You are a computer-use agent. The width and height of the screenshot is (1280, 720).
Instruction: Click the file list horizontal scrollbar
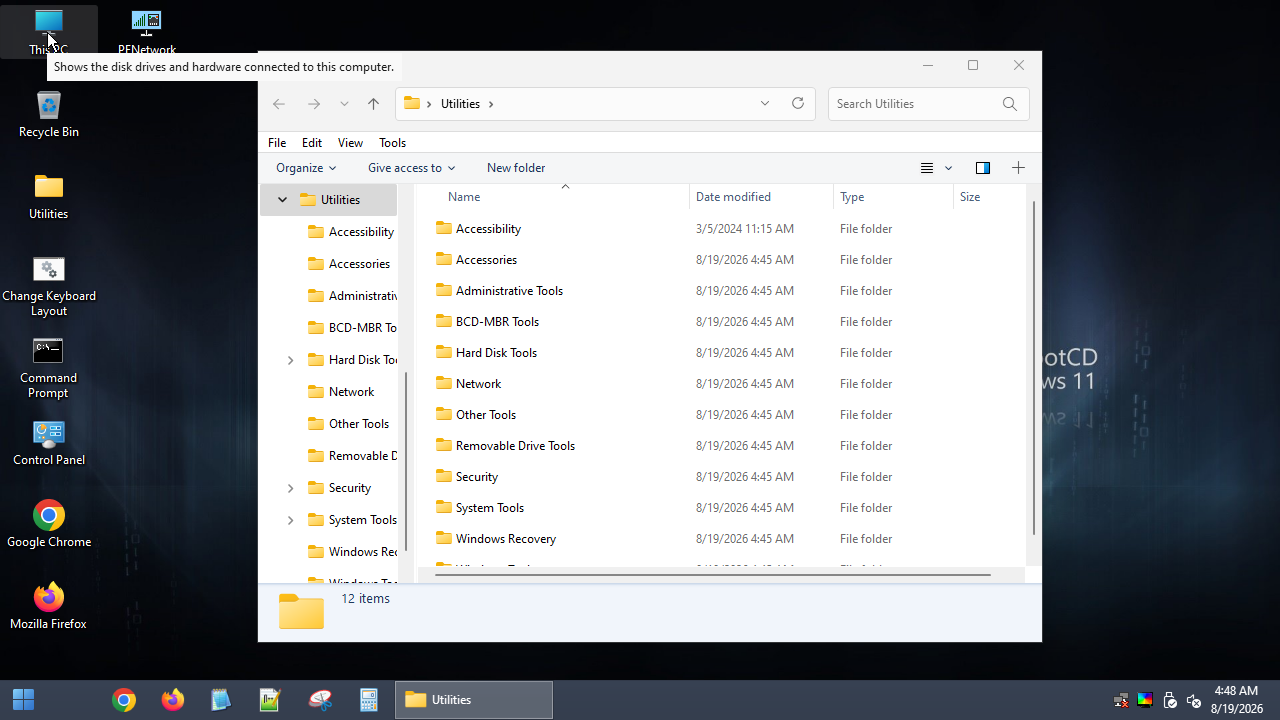[x=713, y=575]
